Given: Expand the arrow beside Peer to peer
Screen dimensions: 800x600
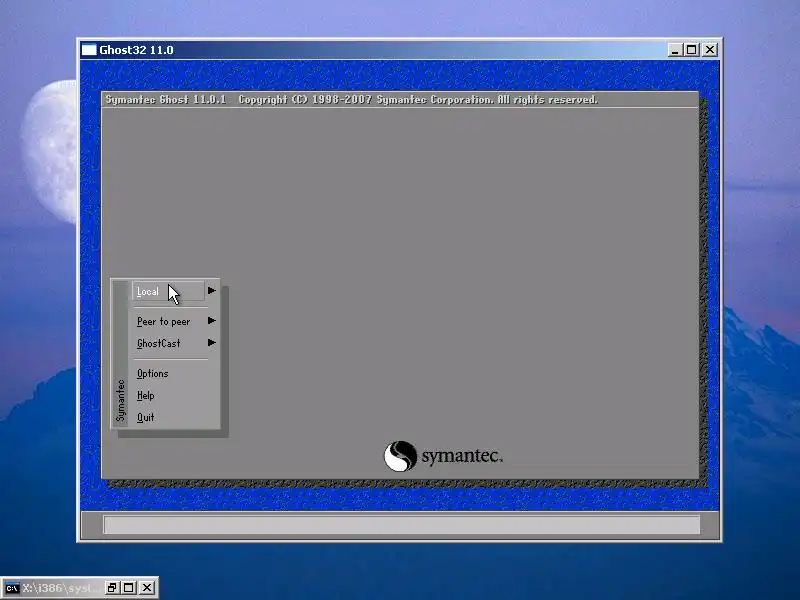Looking at the screenshot, I should point(212,321).
